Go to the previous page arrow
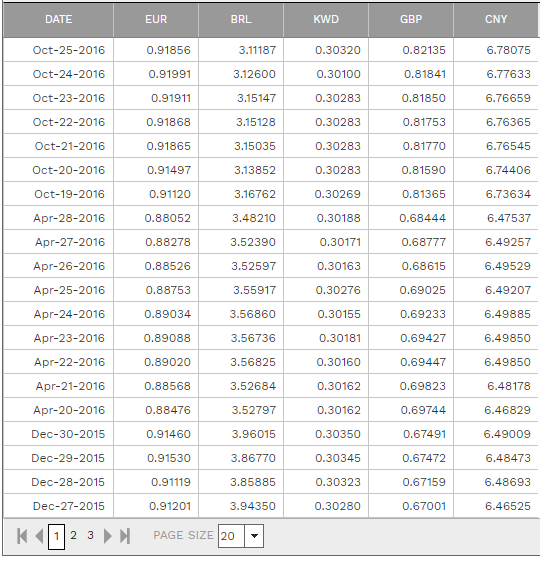This screenshot has height=561, width=540. click(x=39, y=536)
